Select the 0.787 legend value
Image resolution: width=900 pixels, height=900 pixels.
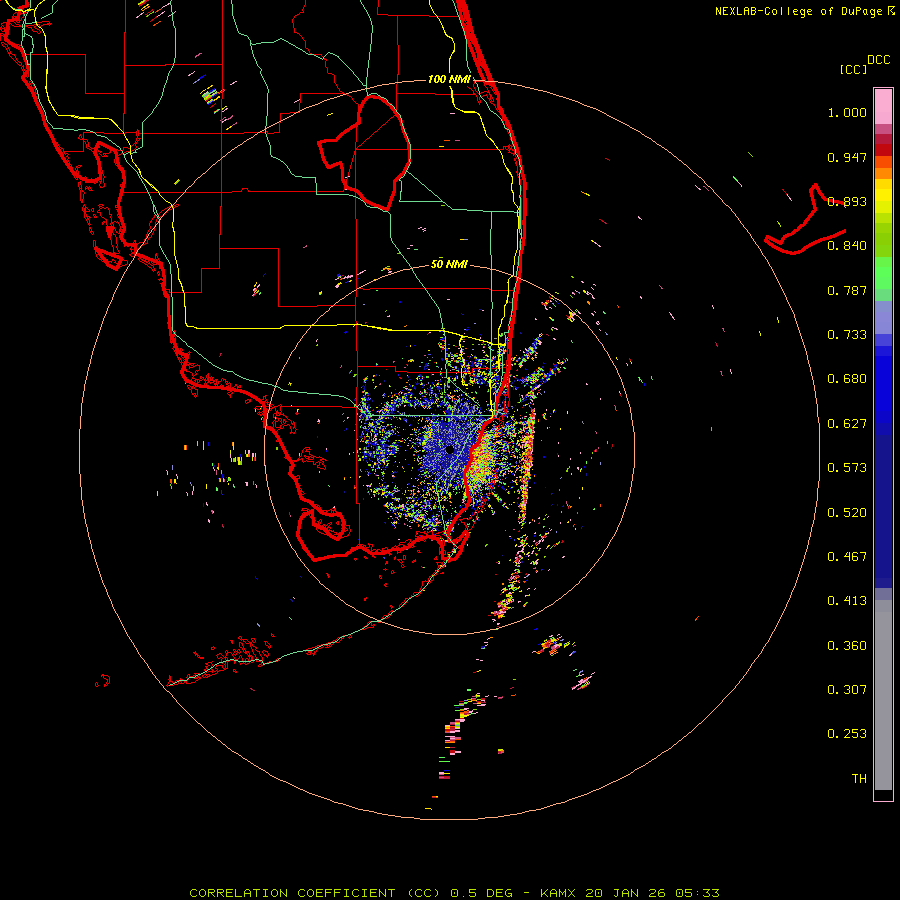pyautogui.click(x=847, y=290)
